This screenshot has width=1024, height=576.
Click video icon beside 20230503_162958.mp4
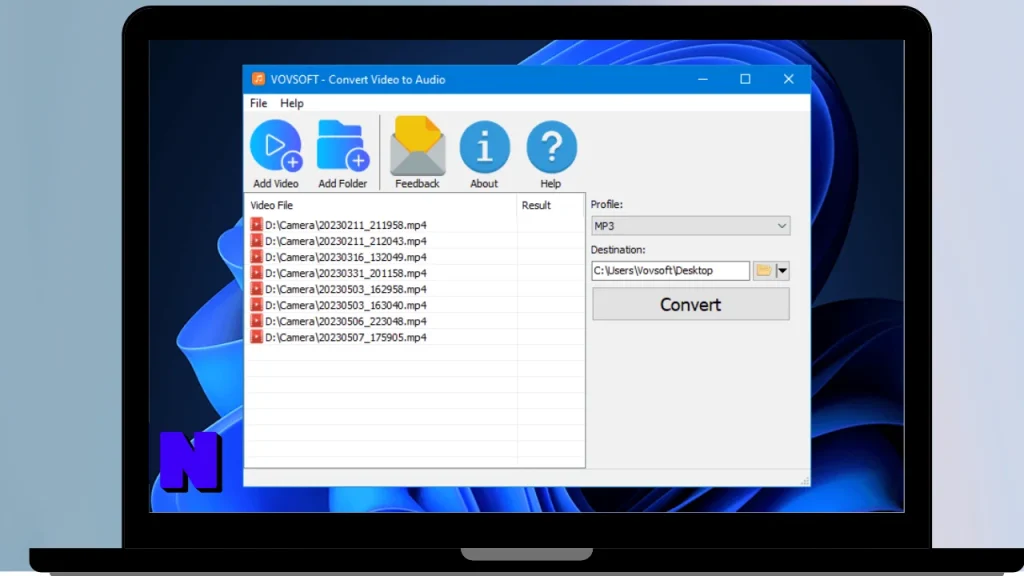click(256, 289)
